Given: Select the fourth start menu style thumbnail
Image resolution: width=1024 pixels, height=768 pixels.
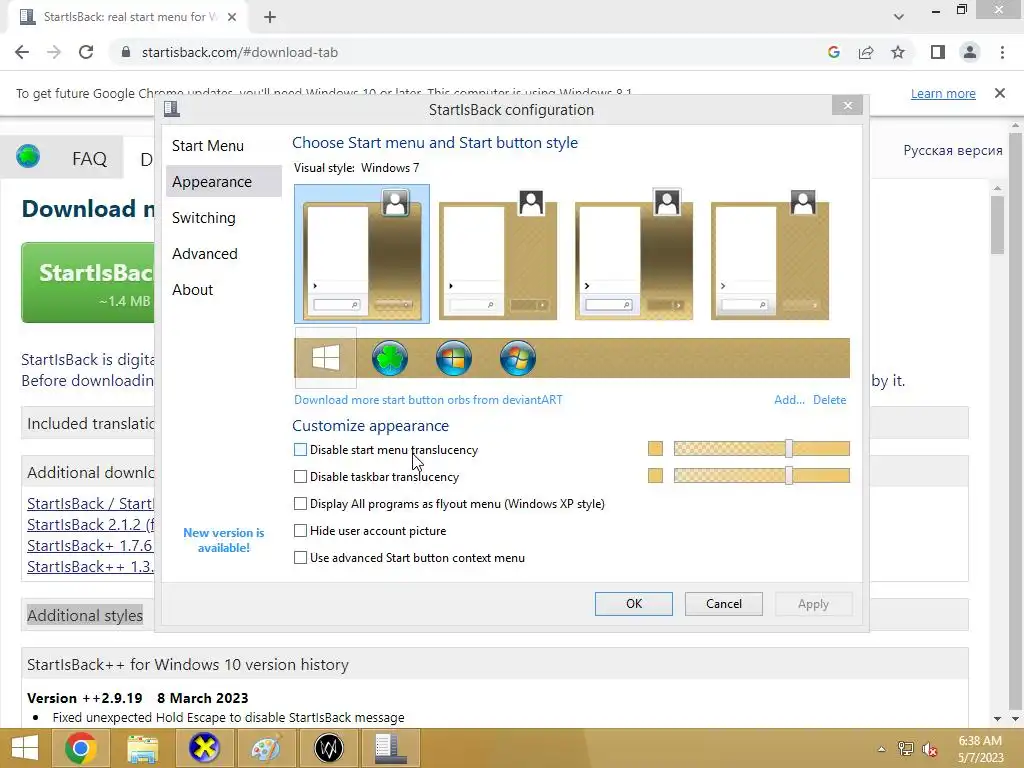Looking at the screenshot, I should 770,254.
